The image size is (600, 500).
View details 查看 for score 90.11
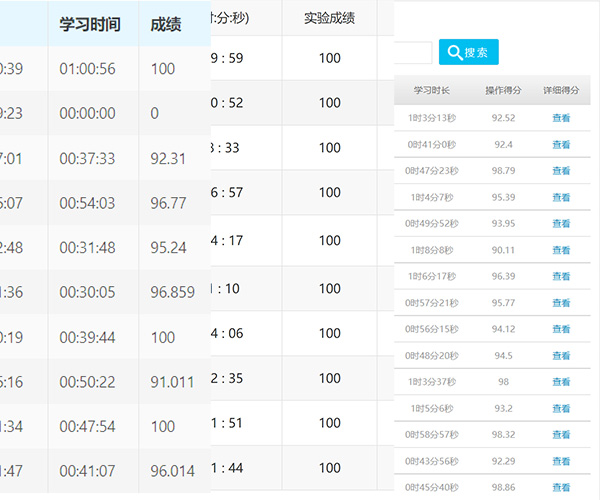tap(561, 250)
